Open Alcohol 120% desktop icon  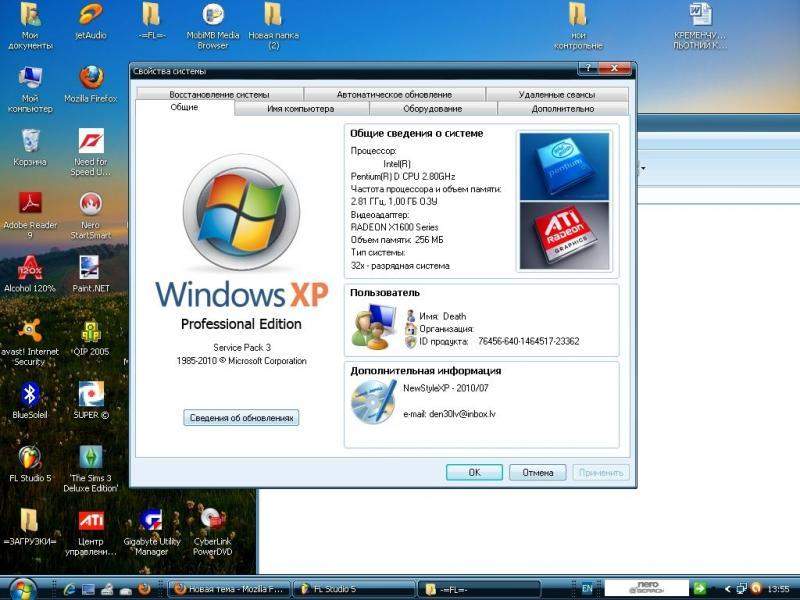(30, 268)
